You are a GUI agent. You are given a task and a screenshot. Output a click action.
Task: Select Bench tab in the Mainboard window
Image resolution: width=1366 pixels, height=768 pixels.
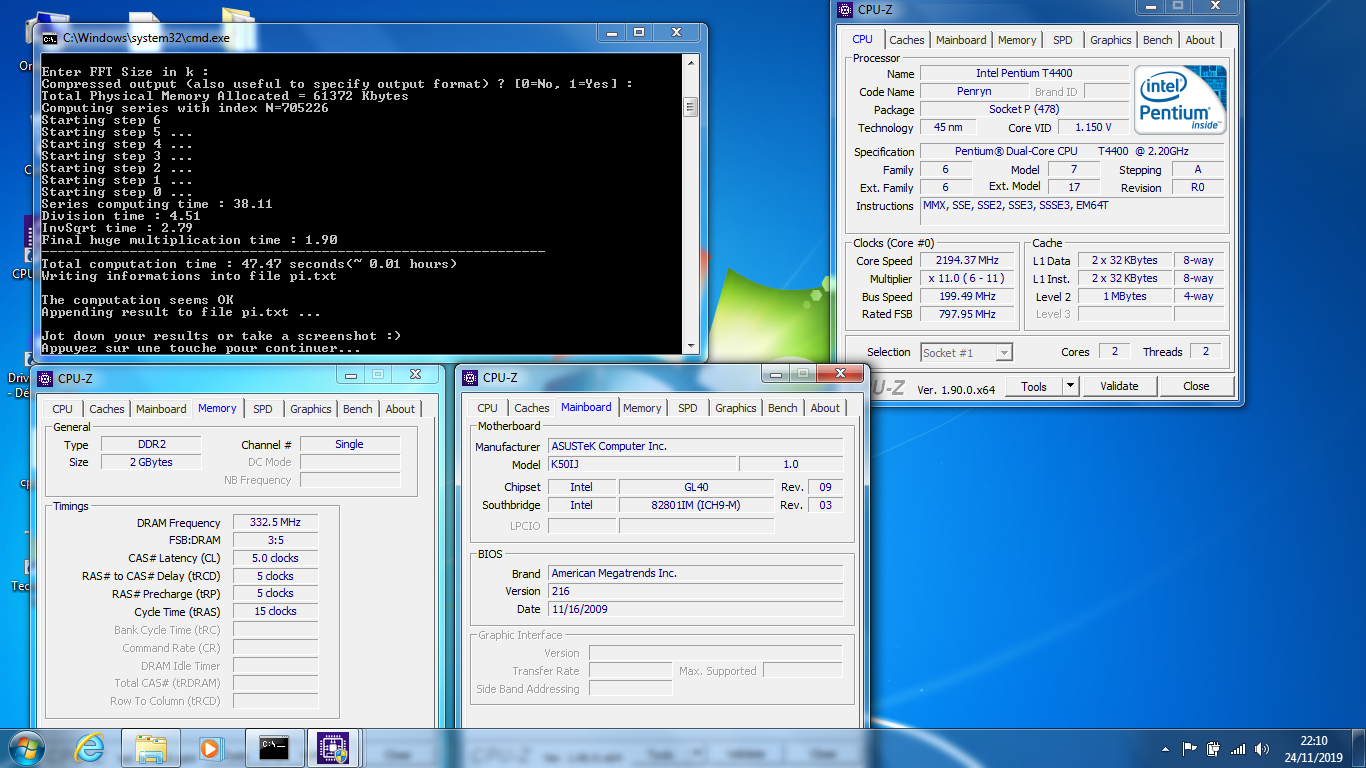click(x=783, y=408)
